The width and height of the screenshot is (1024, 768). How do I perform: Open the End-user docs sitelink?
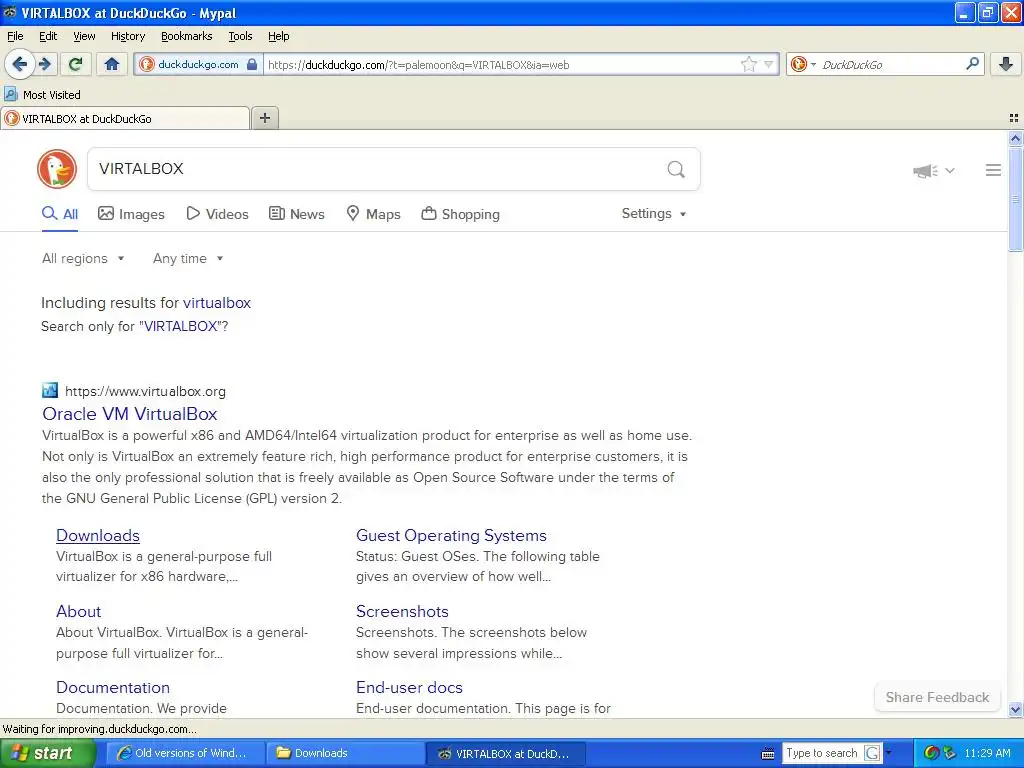409,687
